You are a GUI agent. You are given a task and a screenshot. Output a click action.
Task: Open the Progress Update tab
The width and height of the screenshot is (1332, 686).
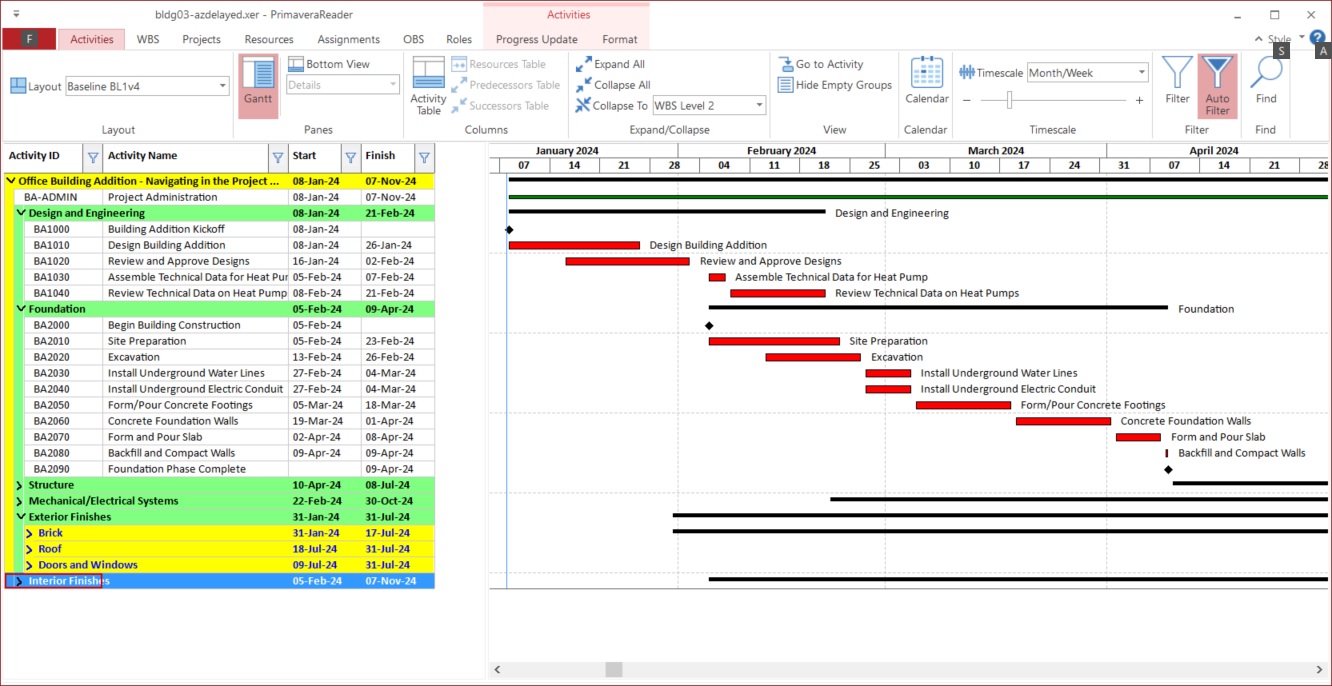[536, 39]
